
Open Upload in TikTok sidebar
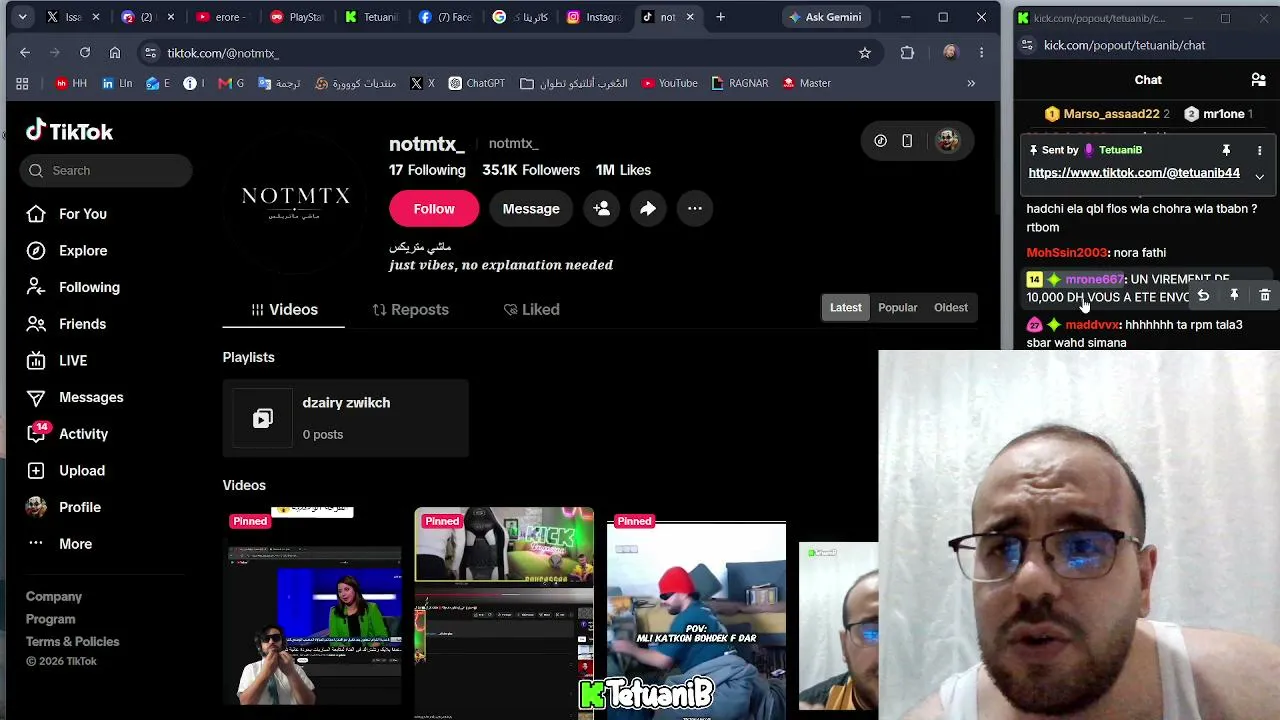66,470
